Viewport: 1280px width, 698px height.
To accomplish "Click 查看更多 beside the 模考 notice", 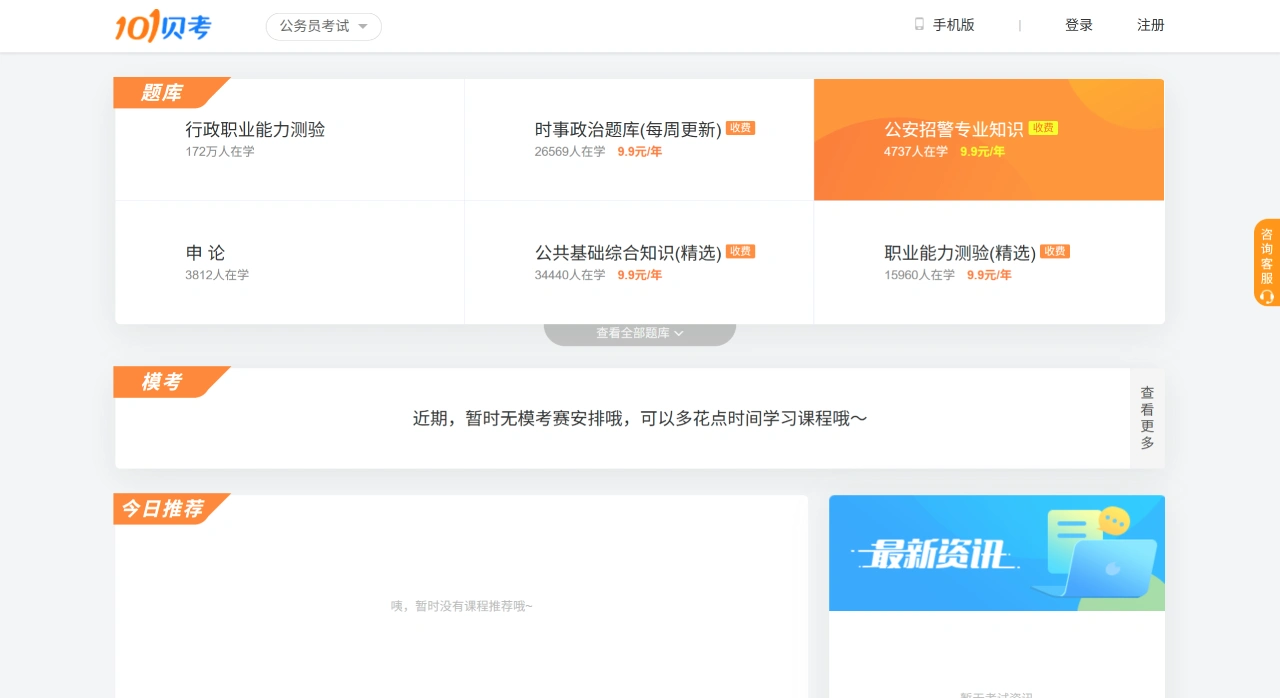I will [1146, 417].
